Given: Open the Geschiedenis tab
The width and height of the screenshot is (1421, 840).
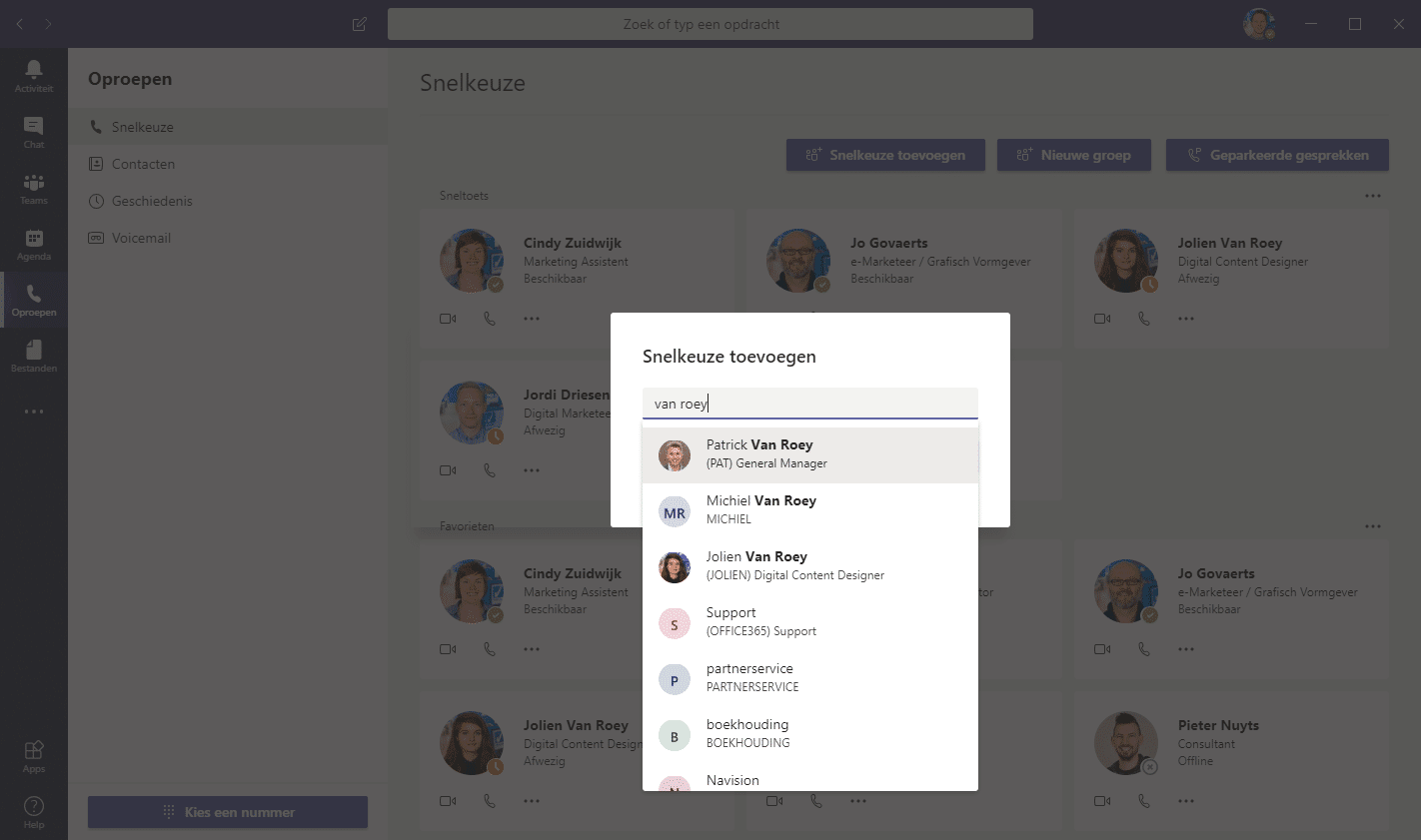Looking at the screenshot, I should point(228,201).
